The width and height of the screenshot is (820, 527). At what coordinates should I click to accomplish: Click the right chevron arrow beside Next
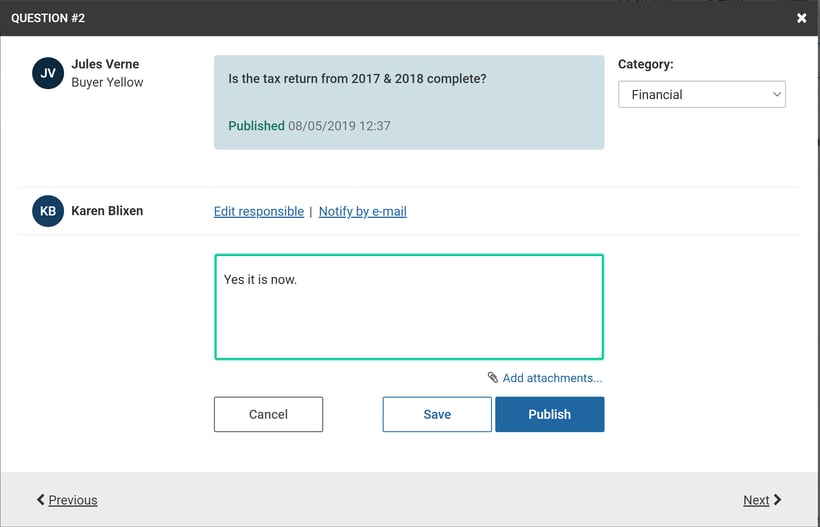(778, 500)
